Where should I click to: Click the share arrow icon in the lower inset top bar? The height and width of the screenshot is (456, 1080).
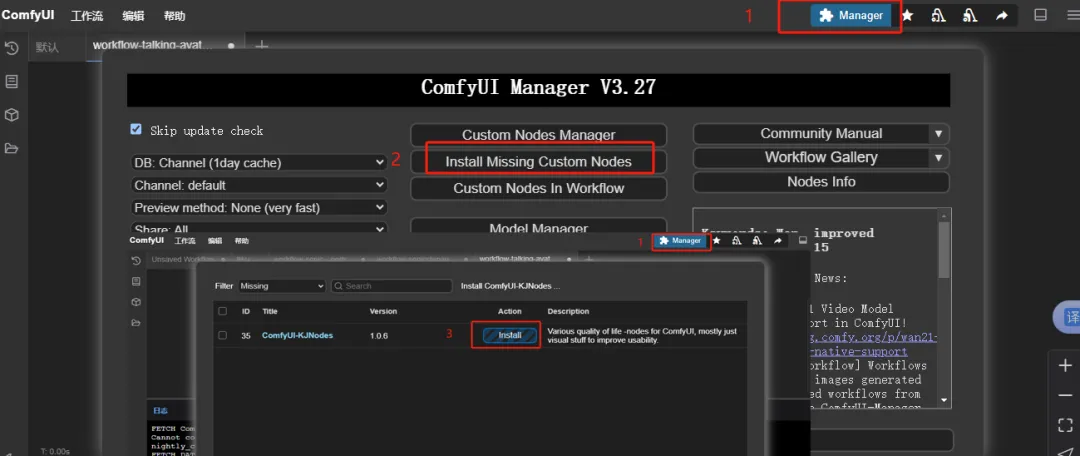tap(778, 240)
